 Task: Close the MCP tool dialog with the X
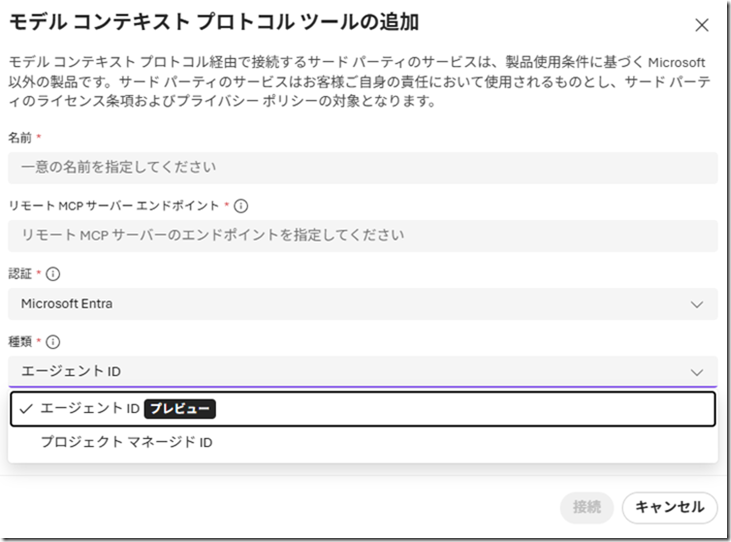pyautogui.click(x=702, y=25)
